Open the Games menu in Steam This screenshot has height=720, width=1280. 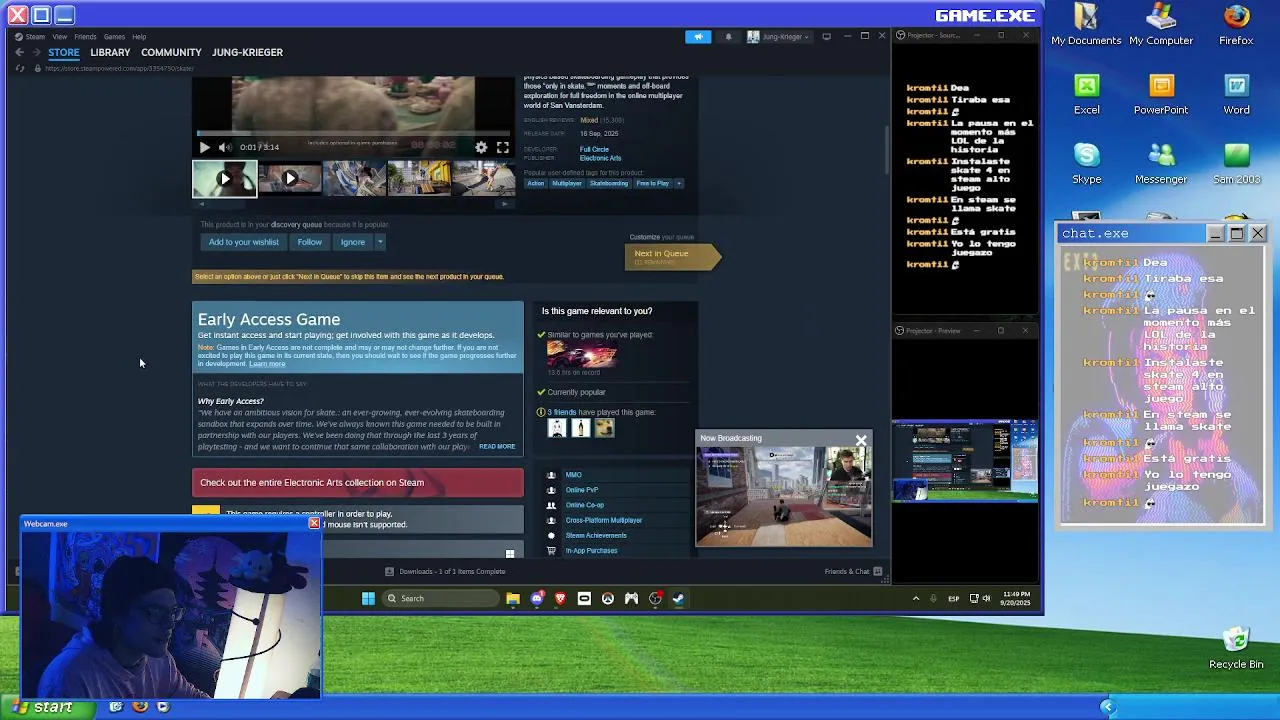(114, 37)
